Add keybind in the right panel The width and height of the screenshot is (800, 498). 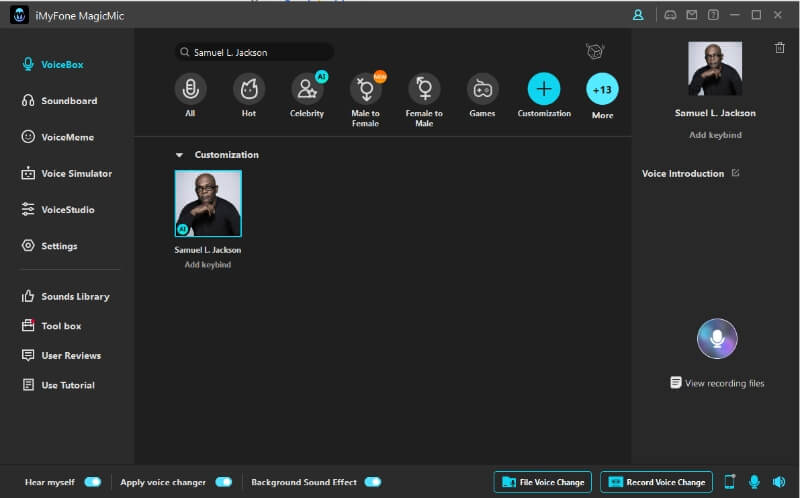tap(715, 135)
